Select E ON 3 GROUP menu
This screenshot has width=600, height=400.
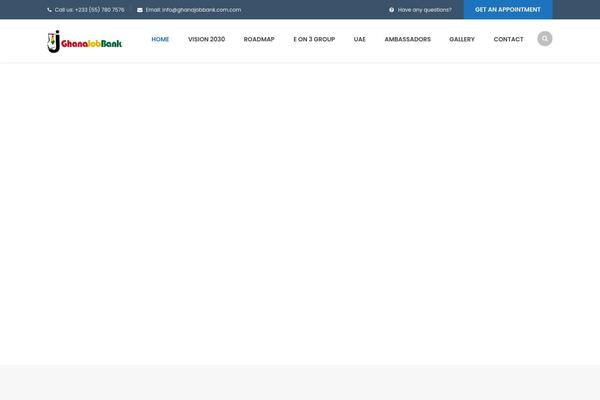pos(314,39)
